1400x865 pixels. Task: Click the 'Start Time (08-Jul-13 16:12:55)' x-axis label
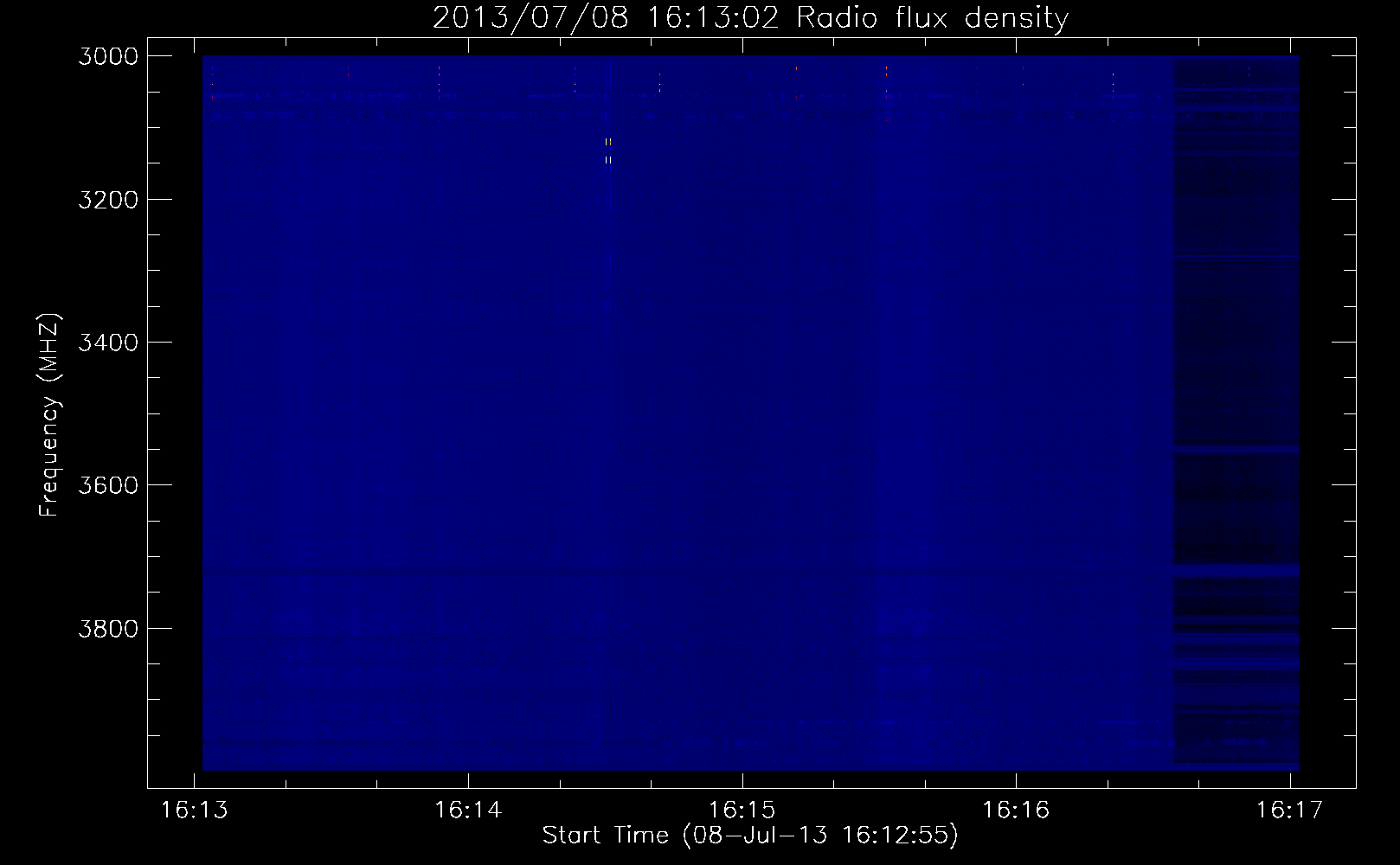(x=750, y=836)
